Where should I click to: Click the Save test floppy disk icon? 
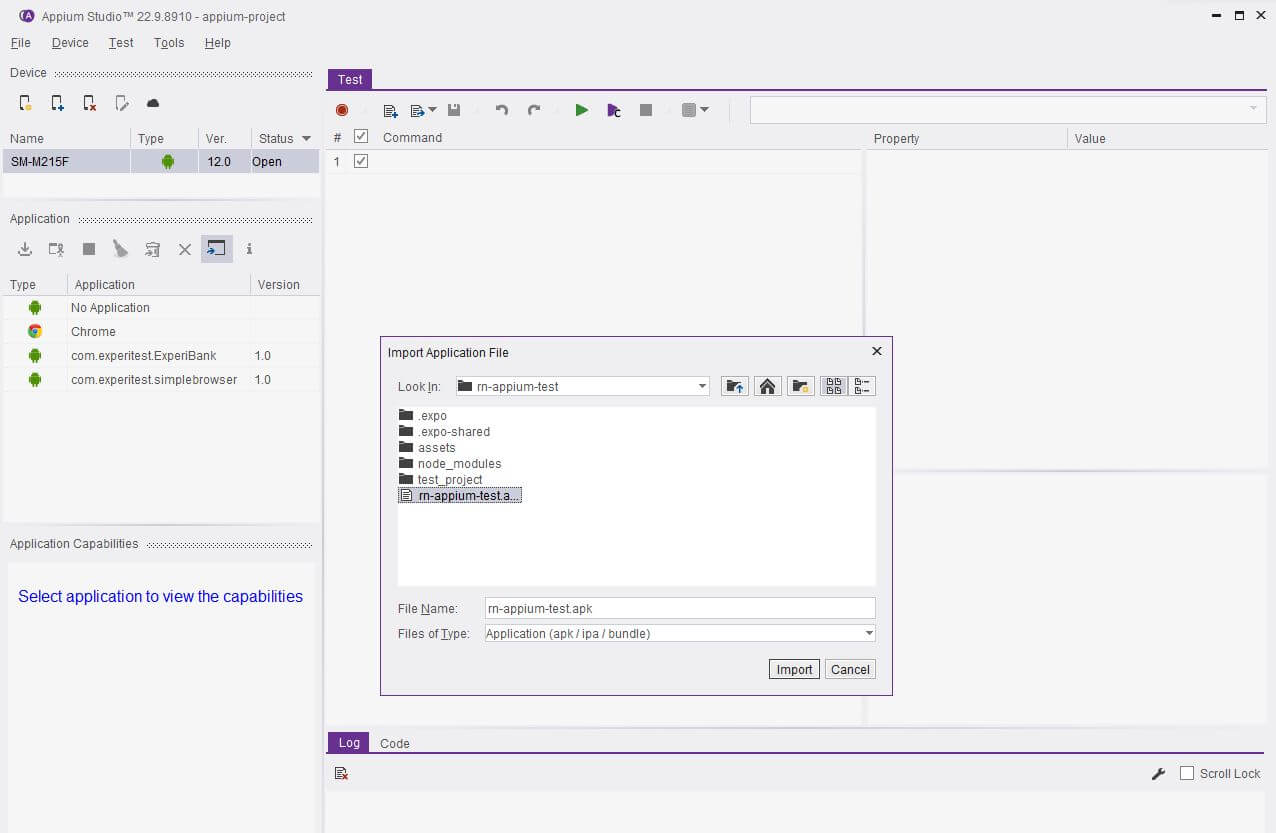point(454,110)
